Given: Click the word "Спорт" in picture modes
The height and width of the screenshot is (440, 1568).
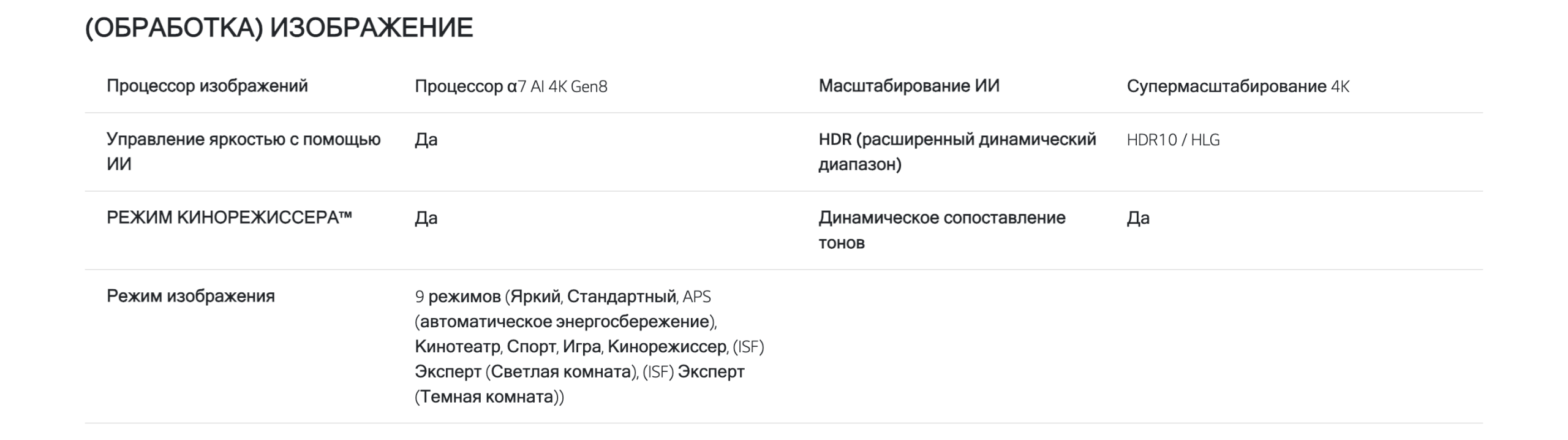Looking at the screenshot, I should [530, 347].
